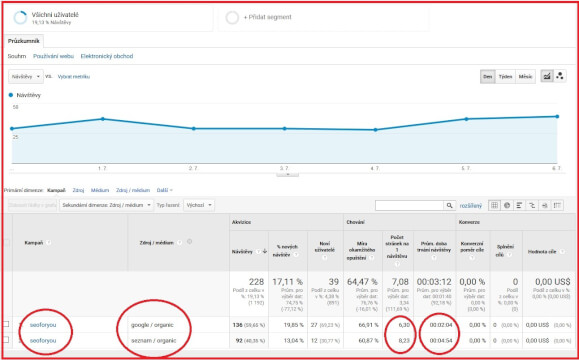
Task: Switch chart granularity to Den
Action: [487, 76]
